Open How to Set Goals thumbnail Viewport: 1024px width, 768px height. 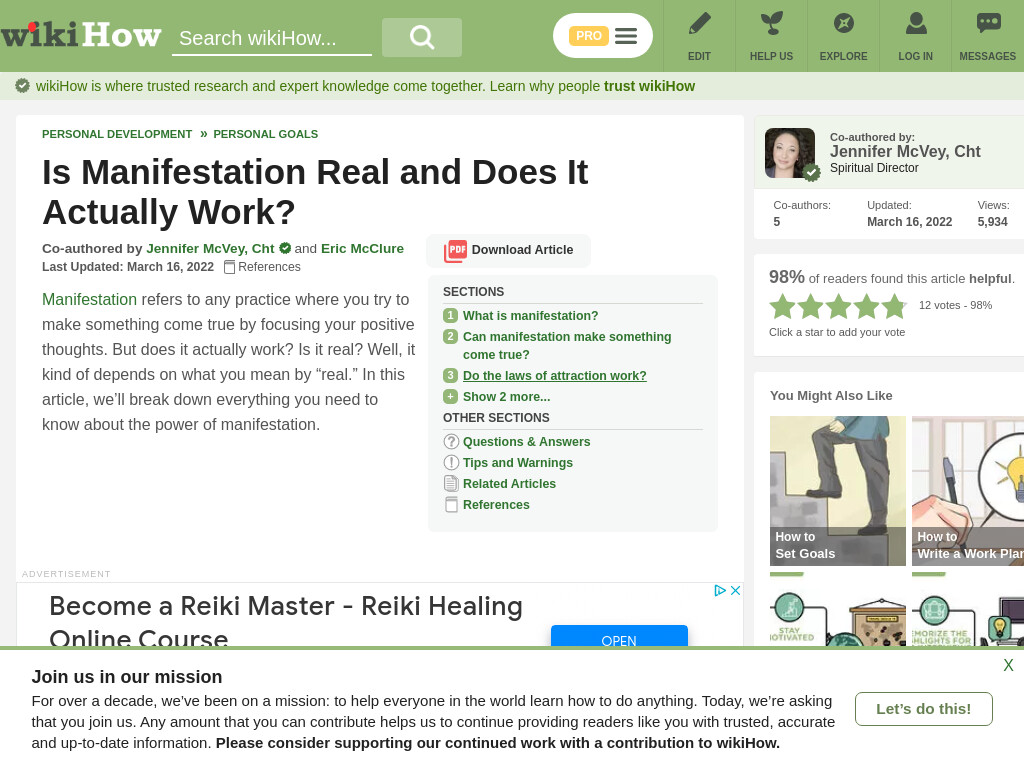tap(837, 490)
